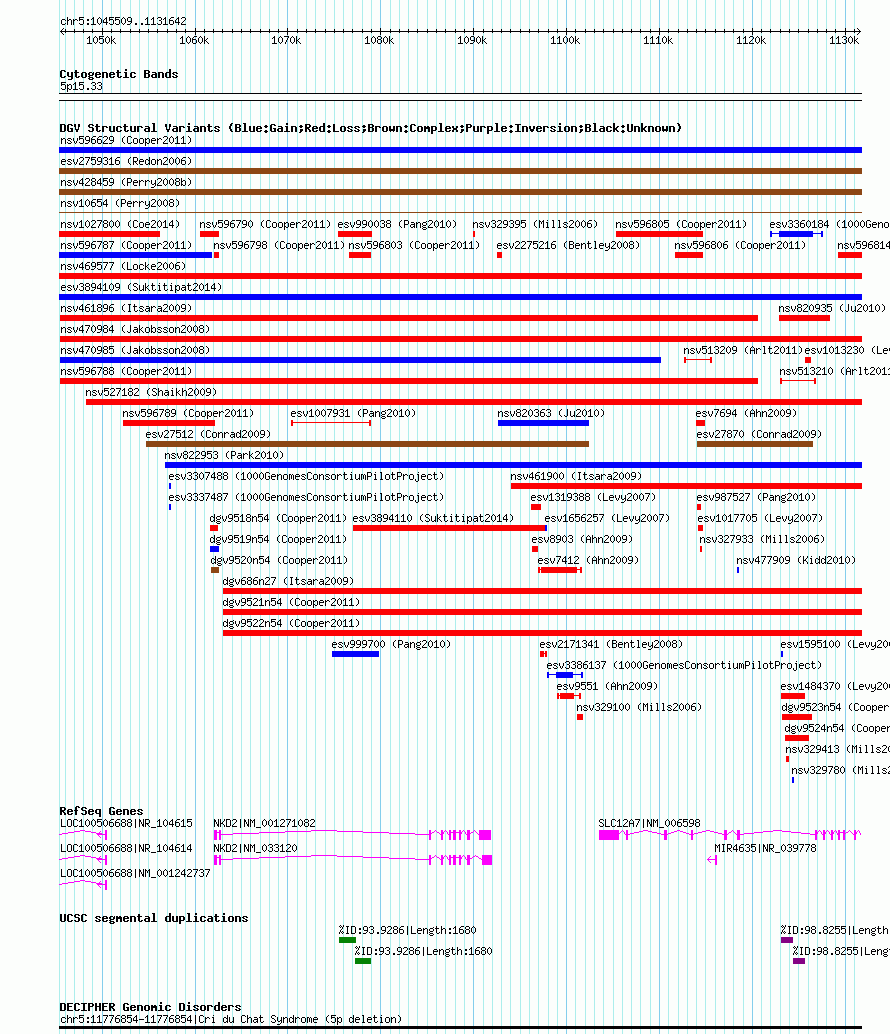Select the blue bar under nsv596629
Screen dimensions: 890x1034
click(460, 150)
